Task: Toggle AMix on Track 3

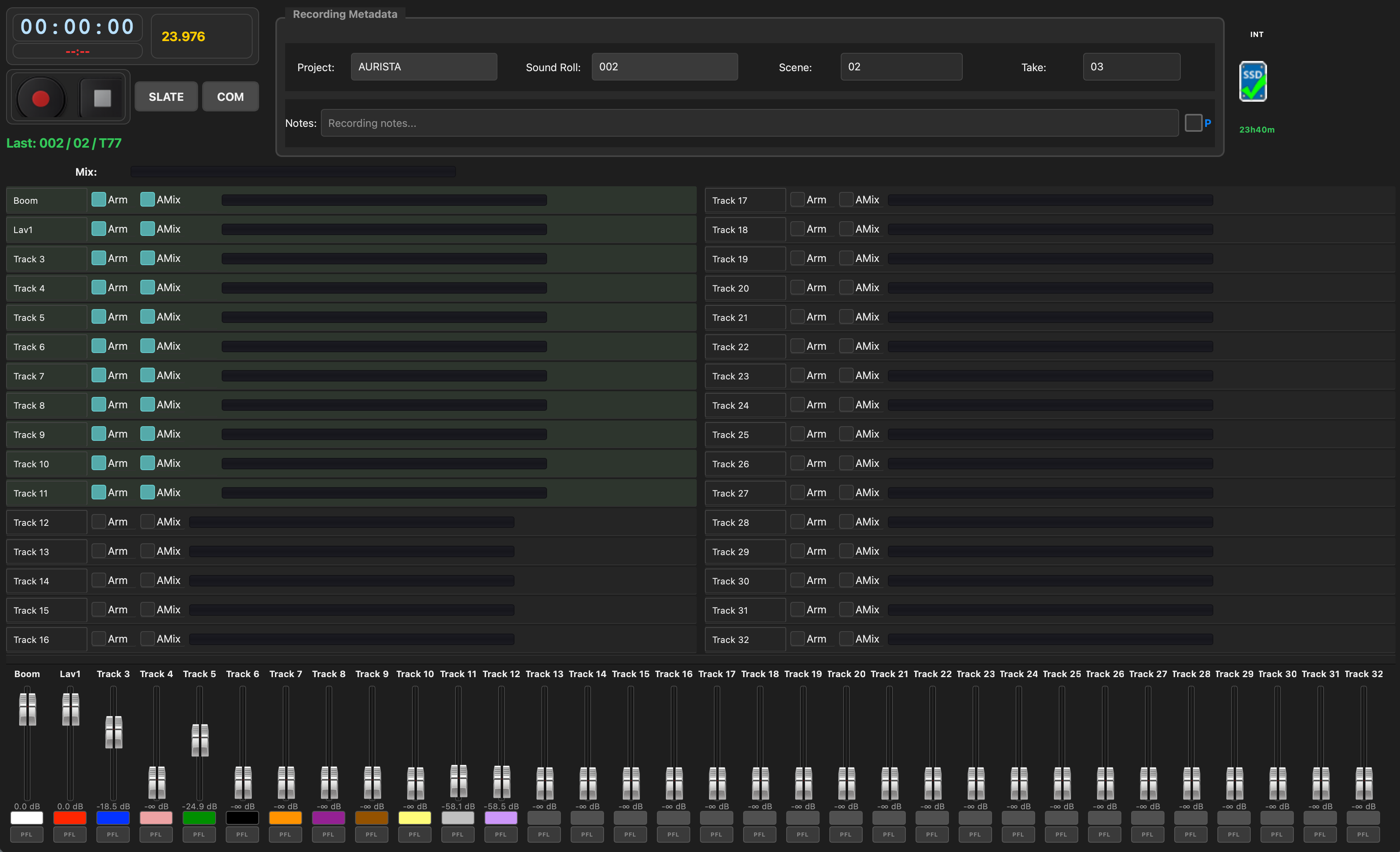Action: point(148,258)
